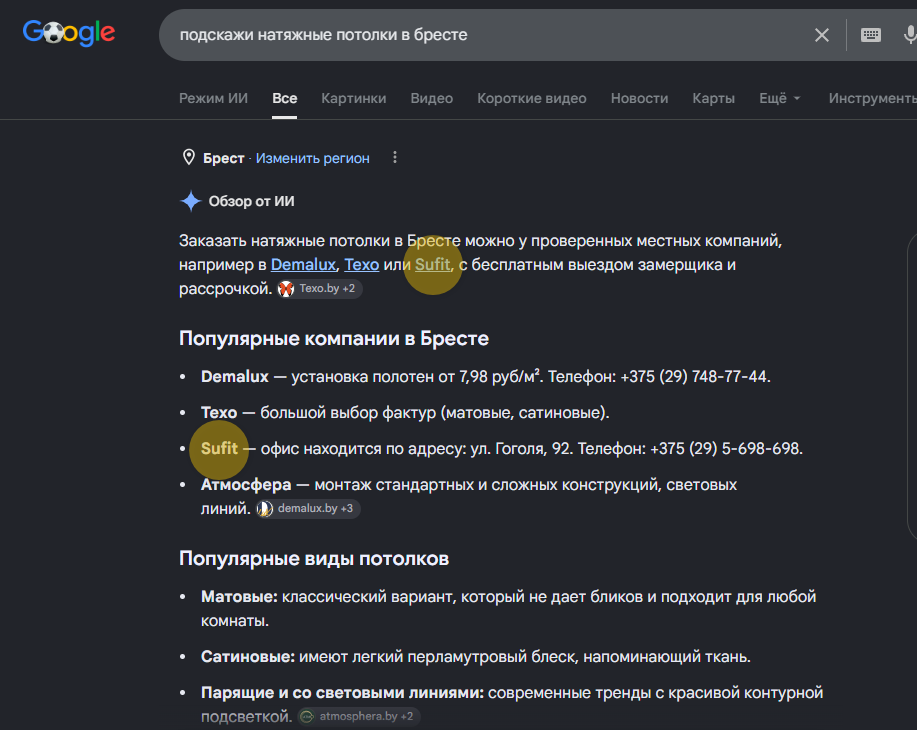The image size is (917, 730).
Task: Click the AI overview sparkle icon
Action: click(191, 201)
